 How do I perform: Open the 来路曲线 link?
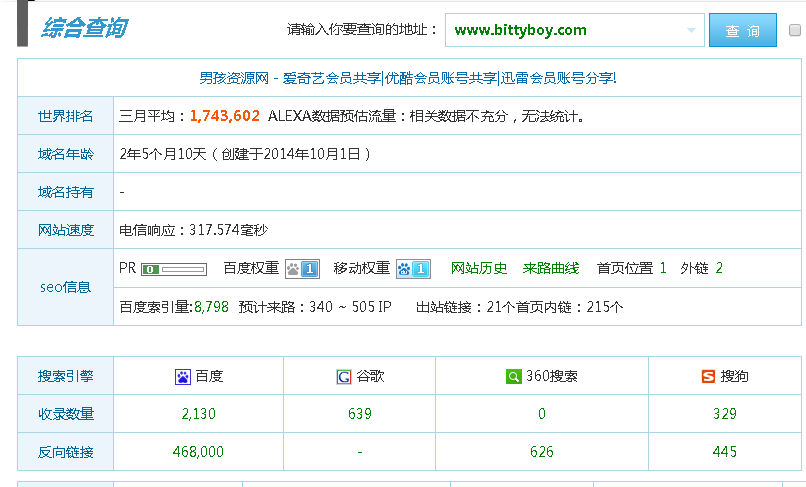click(x=551, y=268)
